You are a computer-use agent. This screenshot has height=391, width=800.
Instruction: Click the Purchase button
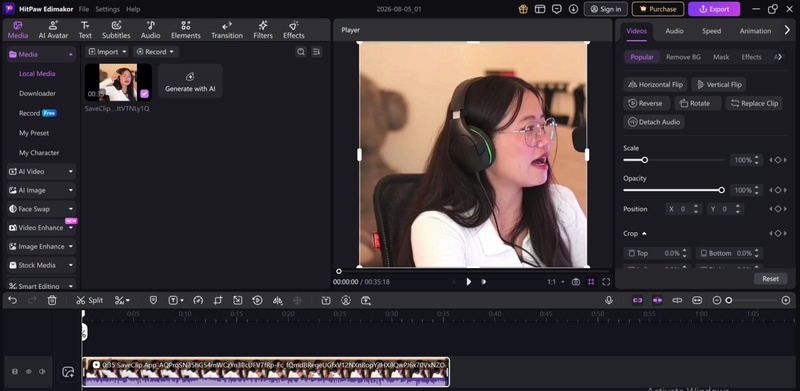point(658,9)
